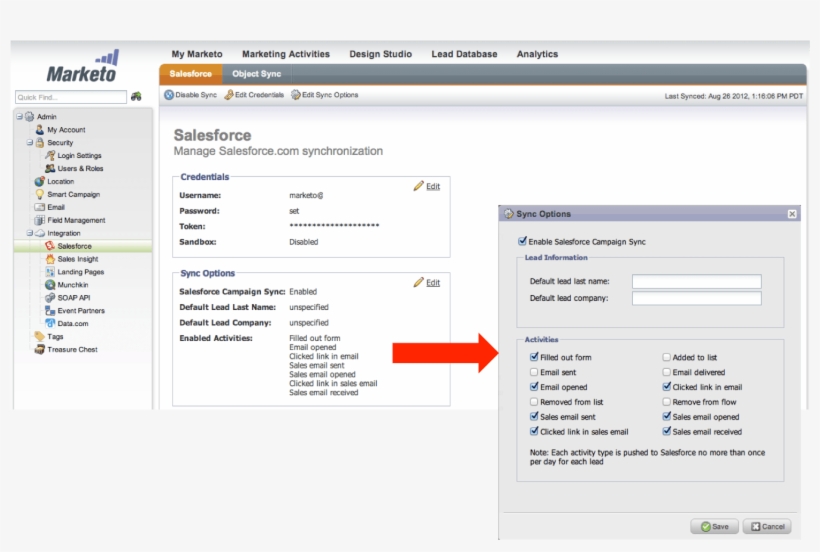Click the Integration cloud icon

(40, 233)
